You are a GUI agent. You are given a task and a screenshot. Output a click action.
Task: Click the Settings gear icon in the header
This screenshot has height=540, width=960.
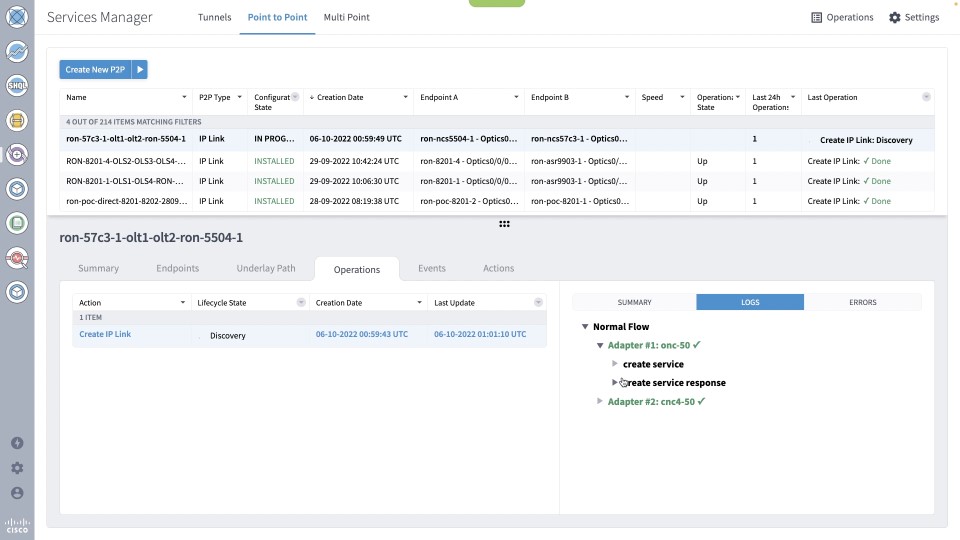pos(894,18)
